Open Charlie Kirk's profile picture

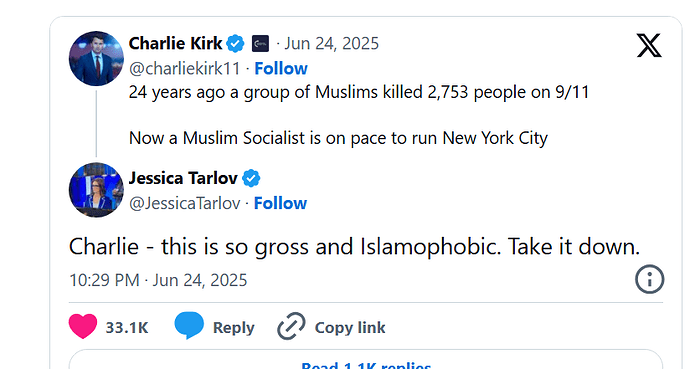click(x=96, y=58)
